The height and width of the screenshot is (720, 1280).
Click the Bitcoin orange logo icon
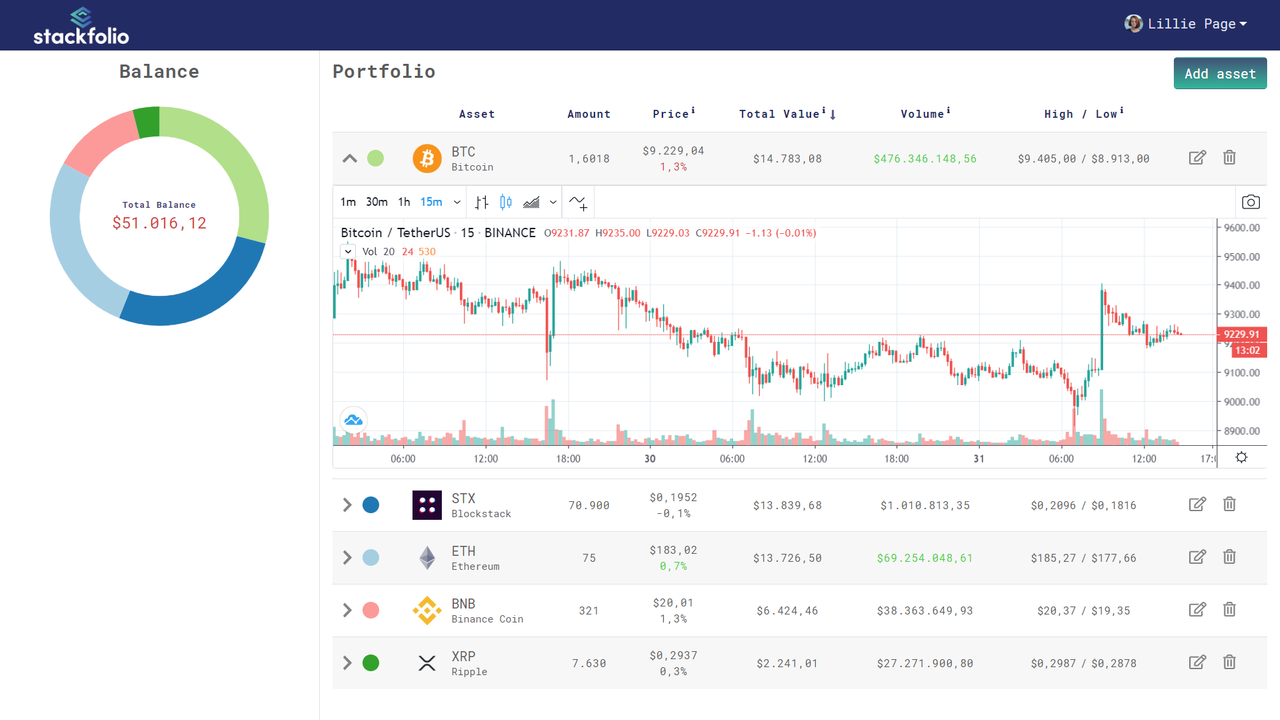point(427,158)
